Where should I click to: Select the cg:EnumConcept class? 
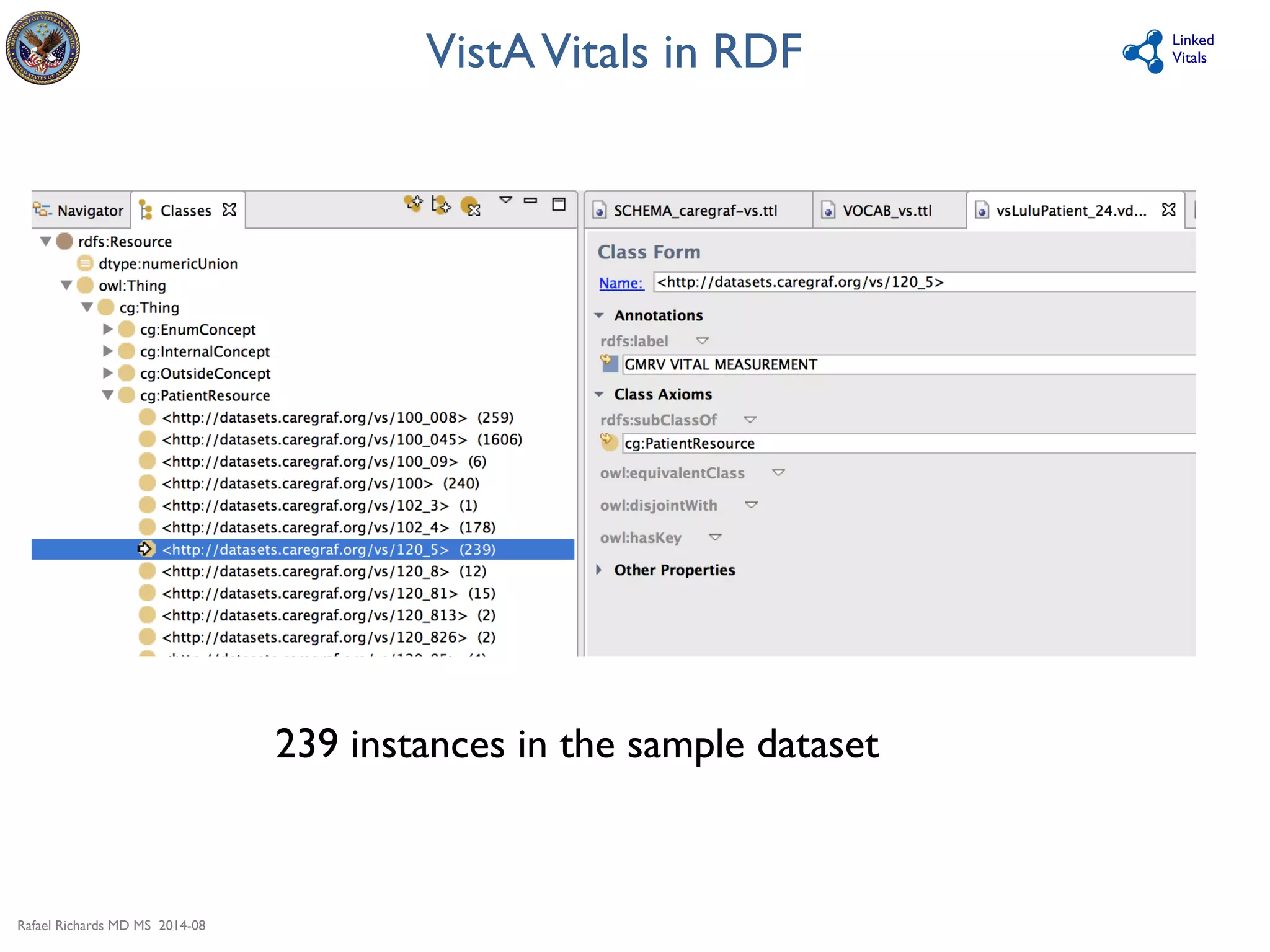[x=198, y=330]
